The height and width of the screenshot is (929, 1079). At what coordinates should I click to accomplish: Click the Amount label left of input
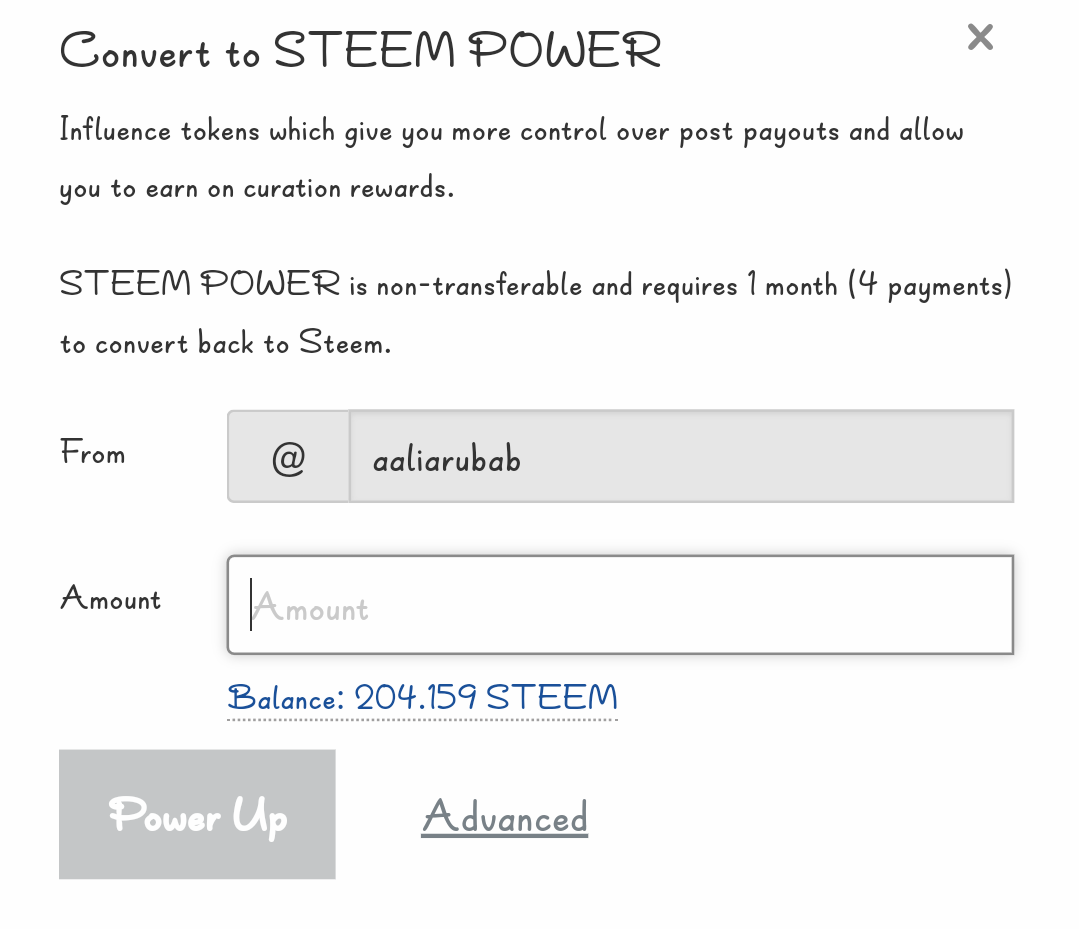pyautogui.click(x=110, y=599)
